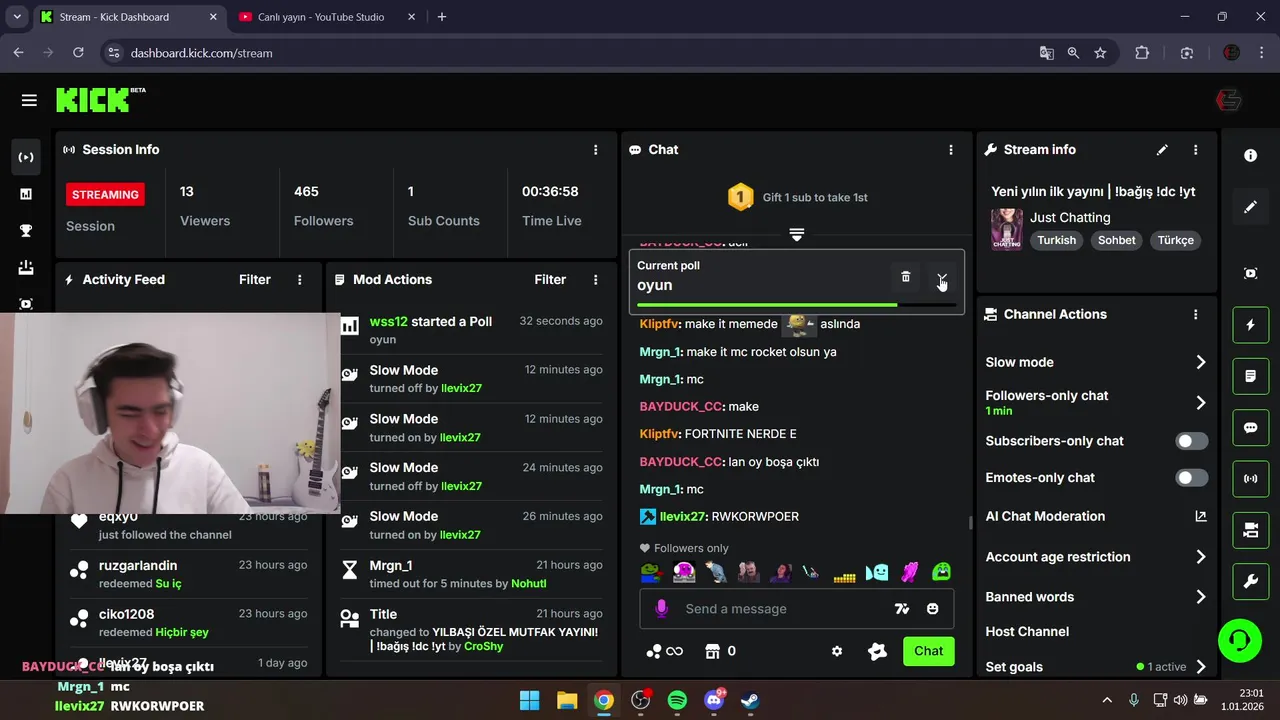Screen dimensions: 1280x720
Task: Click the pencil edit icon in the right sidebar
Action: click(x=1250, y=207)
